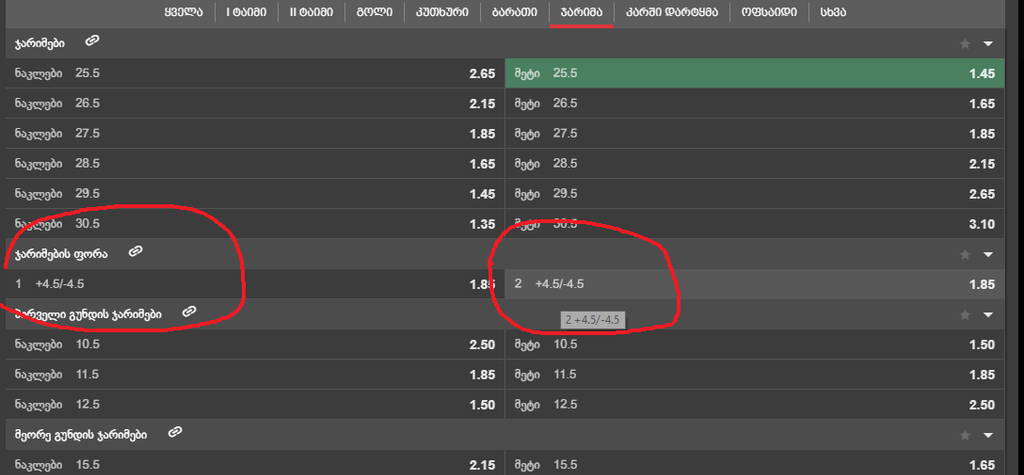Switch to the გოლი tab
1024x475 pixels.
(x=374, y=12)
